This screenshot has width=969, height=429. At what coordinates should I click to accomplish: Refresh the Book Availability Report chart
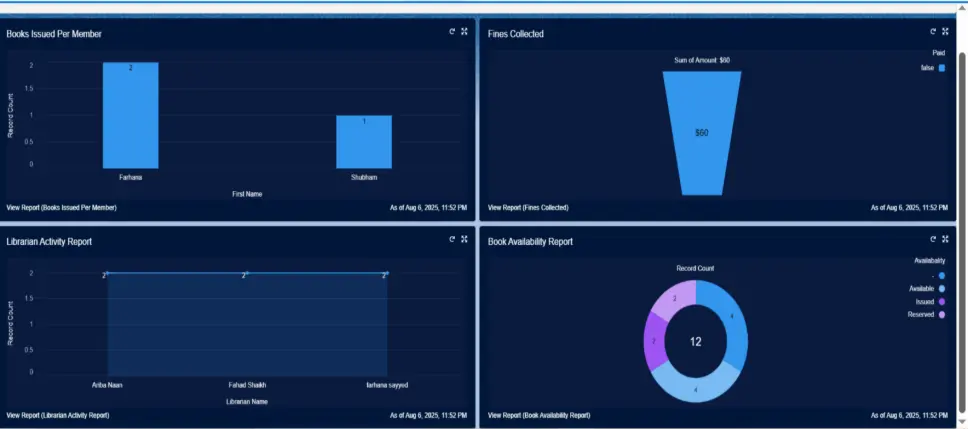[933, 240]
